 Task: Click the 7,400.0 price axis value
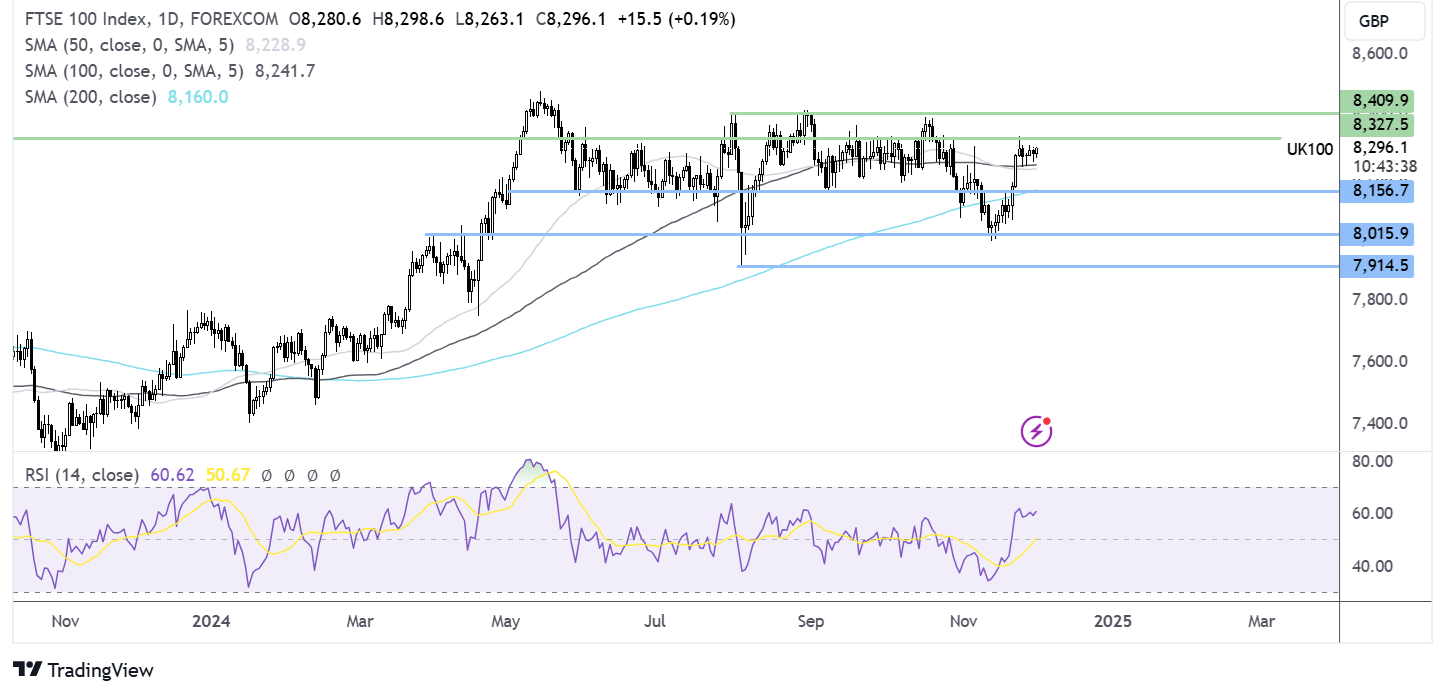click(1380, 423)
